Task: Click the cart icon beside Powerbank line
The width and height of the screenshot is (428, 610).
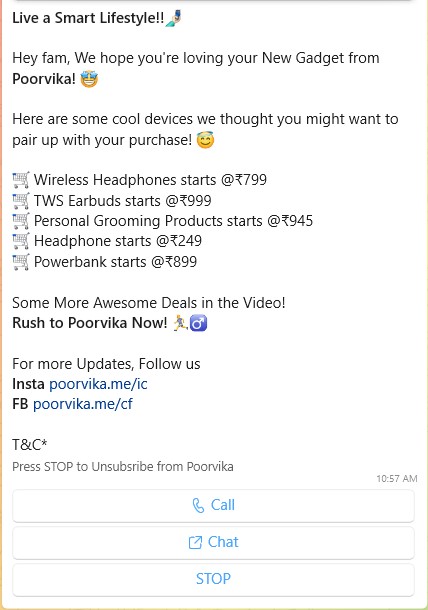Action: pyautogui.click(x=21, y=262)
